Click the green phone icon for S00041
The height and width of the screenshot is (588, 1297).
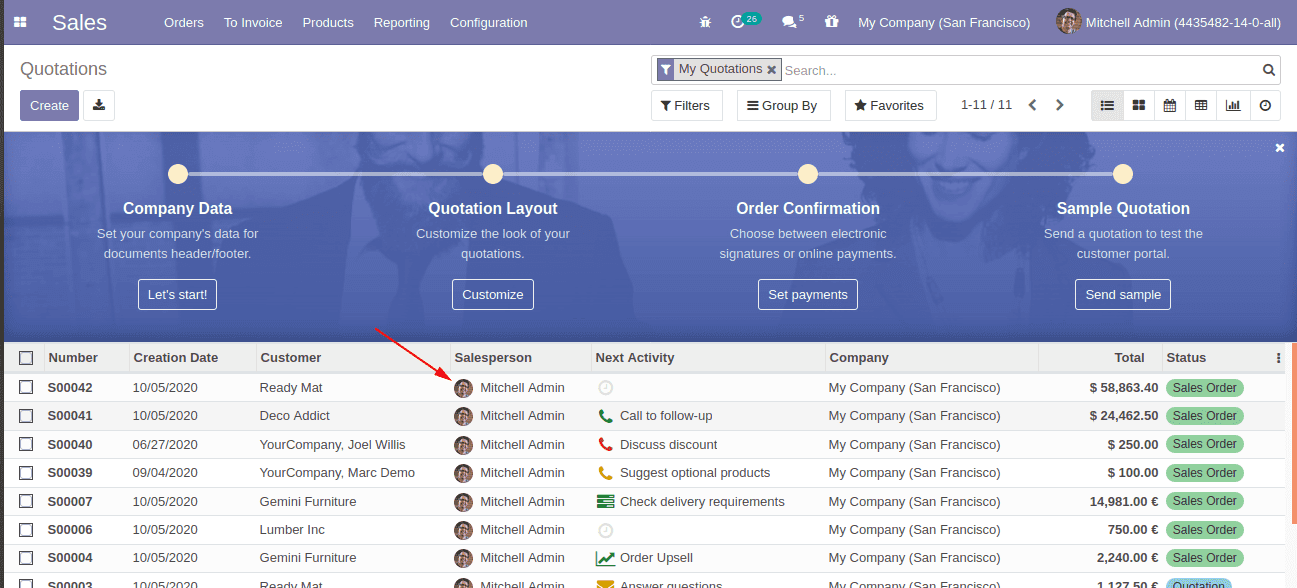click(x=605, y=416)
